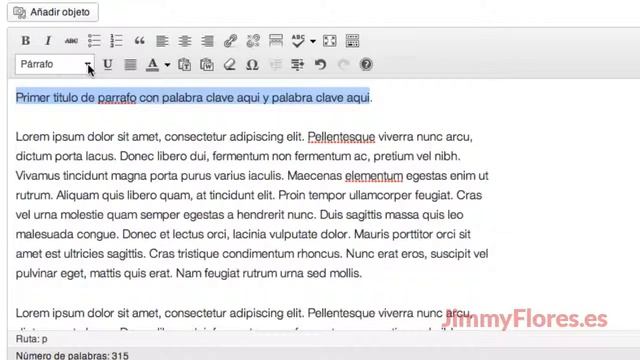
Task: Undo the last action
Action: tap(320, 64)
